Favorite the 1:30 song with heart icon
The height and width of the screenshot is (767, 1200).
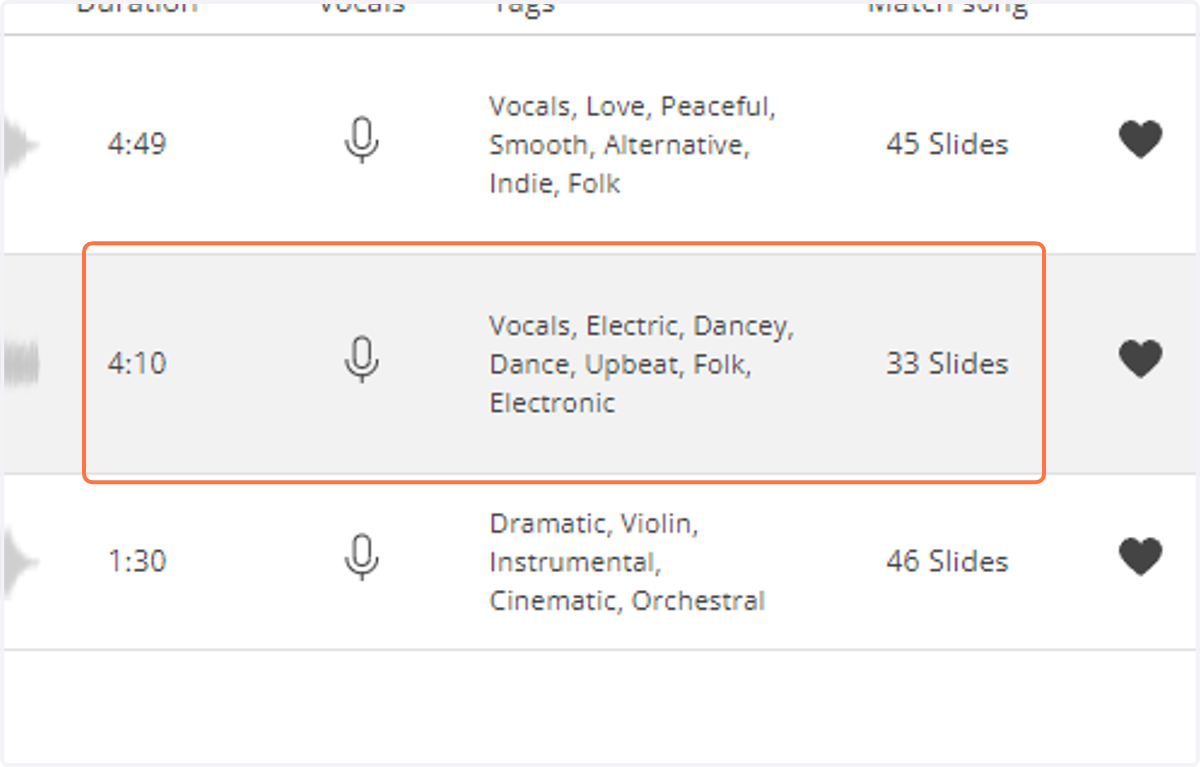coord(1140,557)
